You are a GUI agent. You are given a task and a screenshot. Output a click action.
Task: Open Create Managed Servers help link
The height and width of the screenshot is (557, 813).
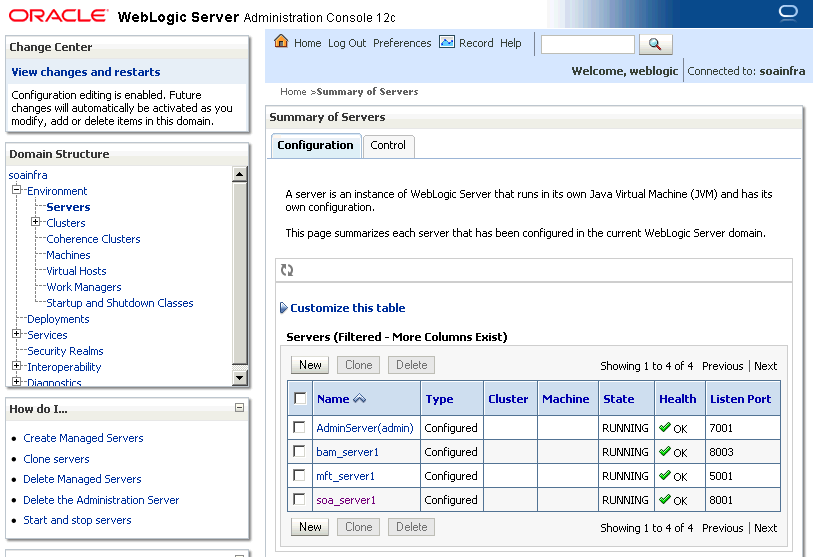pyautogui.click(x=83, y=438)
